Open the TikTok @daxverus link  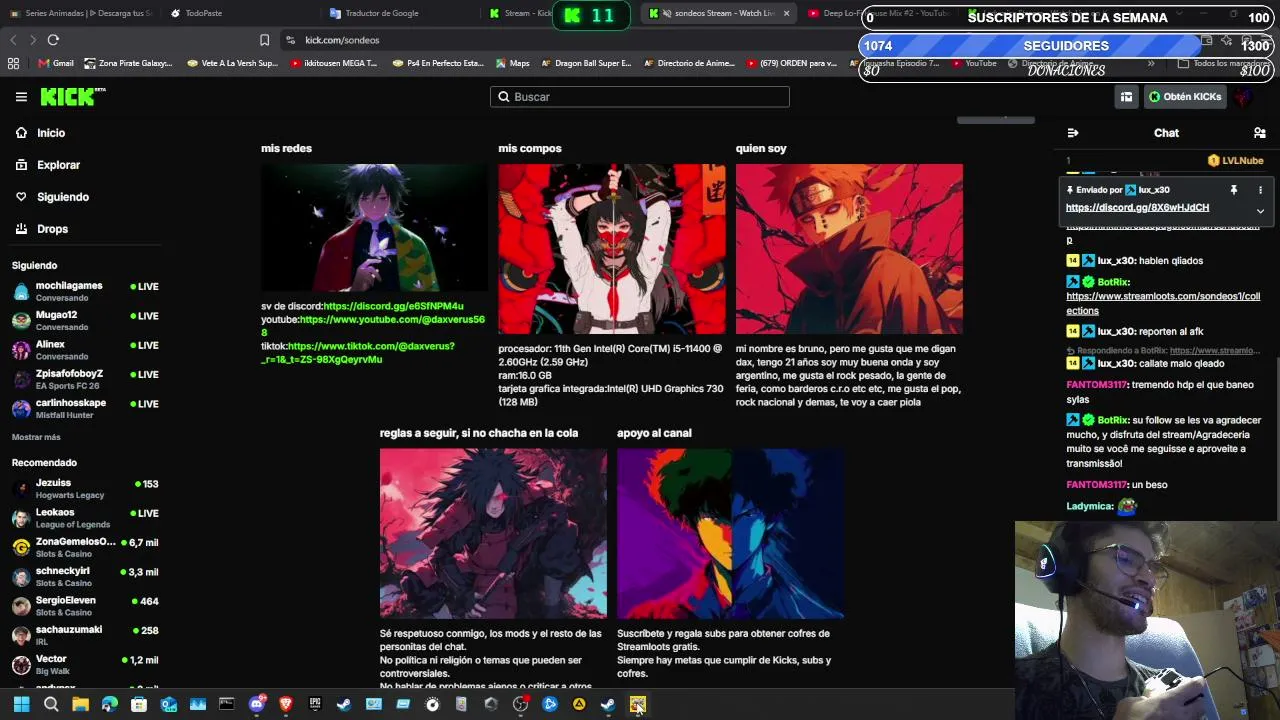coord(358,352)
